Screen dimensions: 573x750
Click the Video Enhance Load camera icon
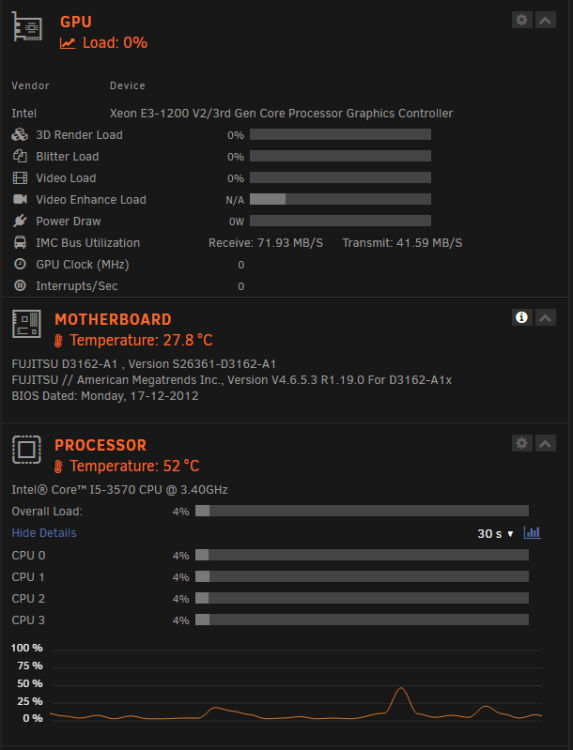tap(20, 199)
